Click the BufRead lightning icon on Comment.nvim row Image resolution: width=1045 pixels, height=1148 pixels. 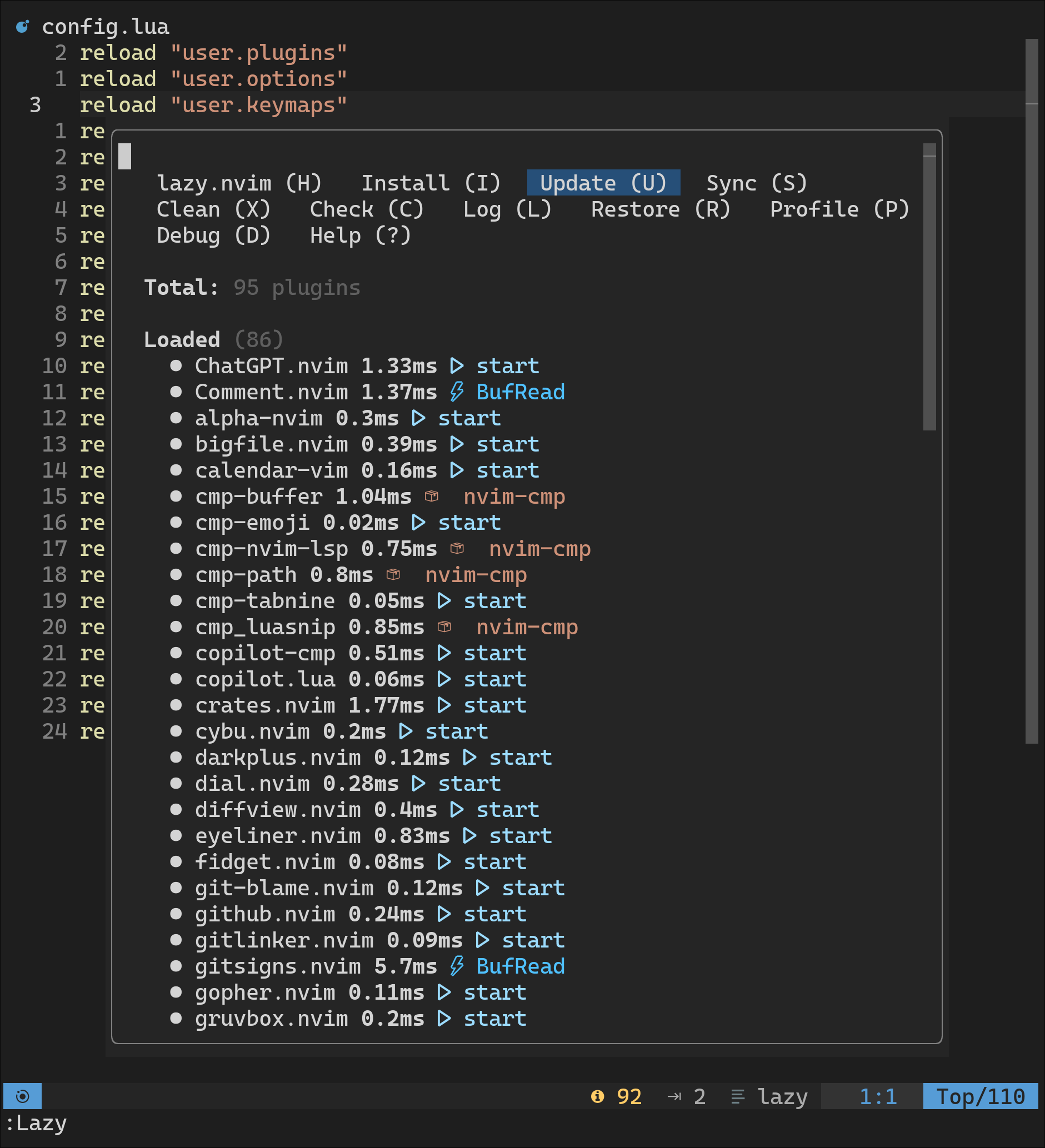pos(457,392)
